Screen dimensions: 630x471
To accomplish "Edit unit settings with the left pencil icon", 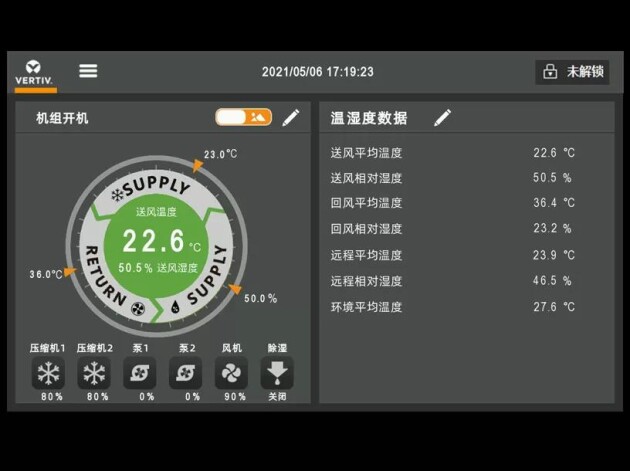I will [291, 118].
